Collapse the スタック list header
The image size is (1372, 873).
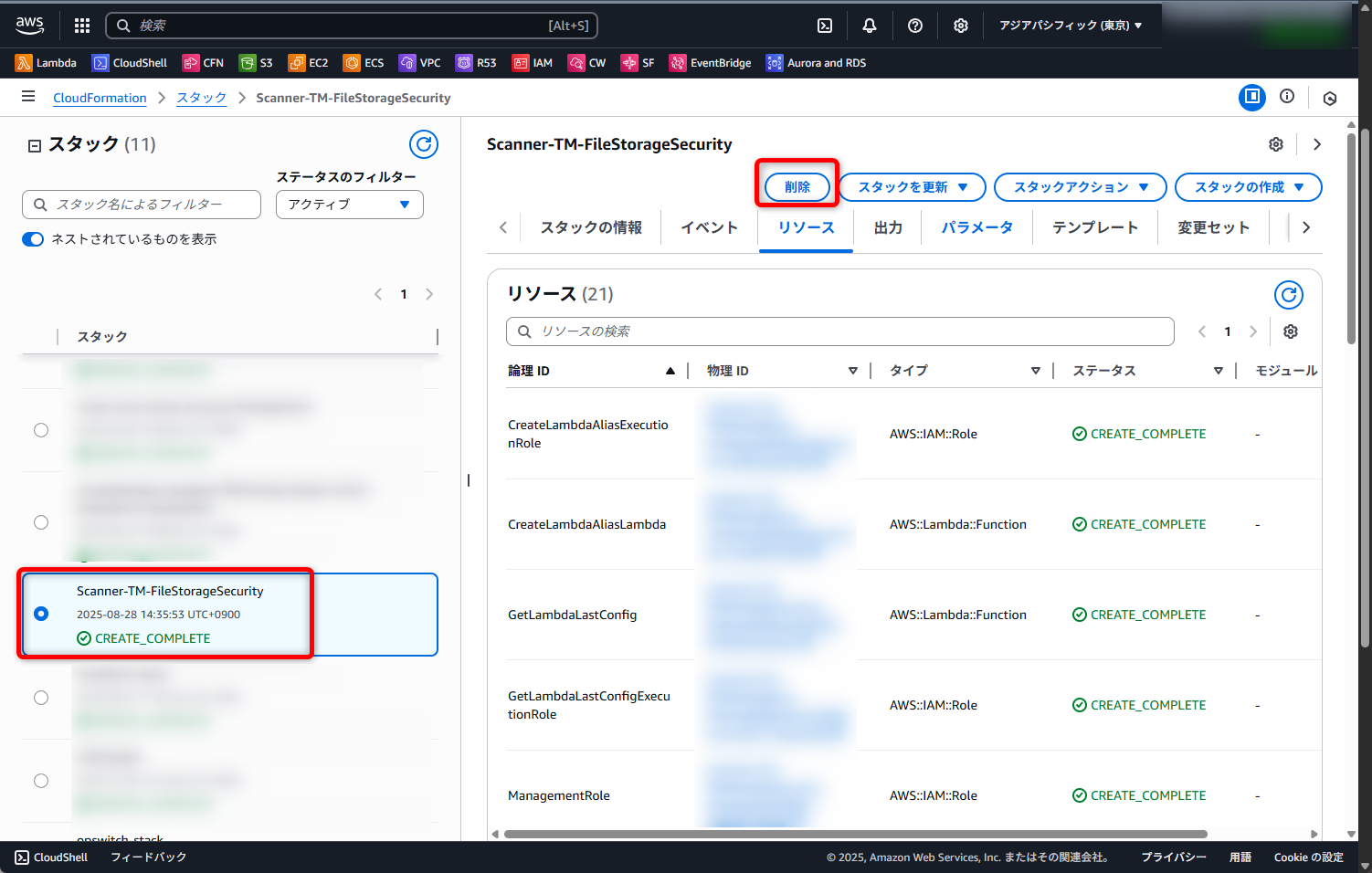[35, 145]
